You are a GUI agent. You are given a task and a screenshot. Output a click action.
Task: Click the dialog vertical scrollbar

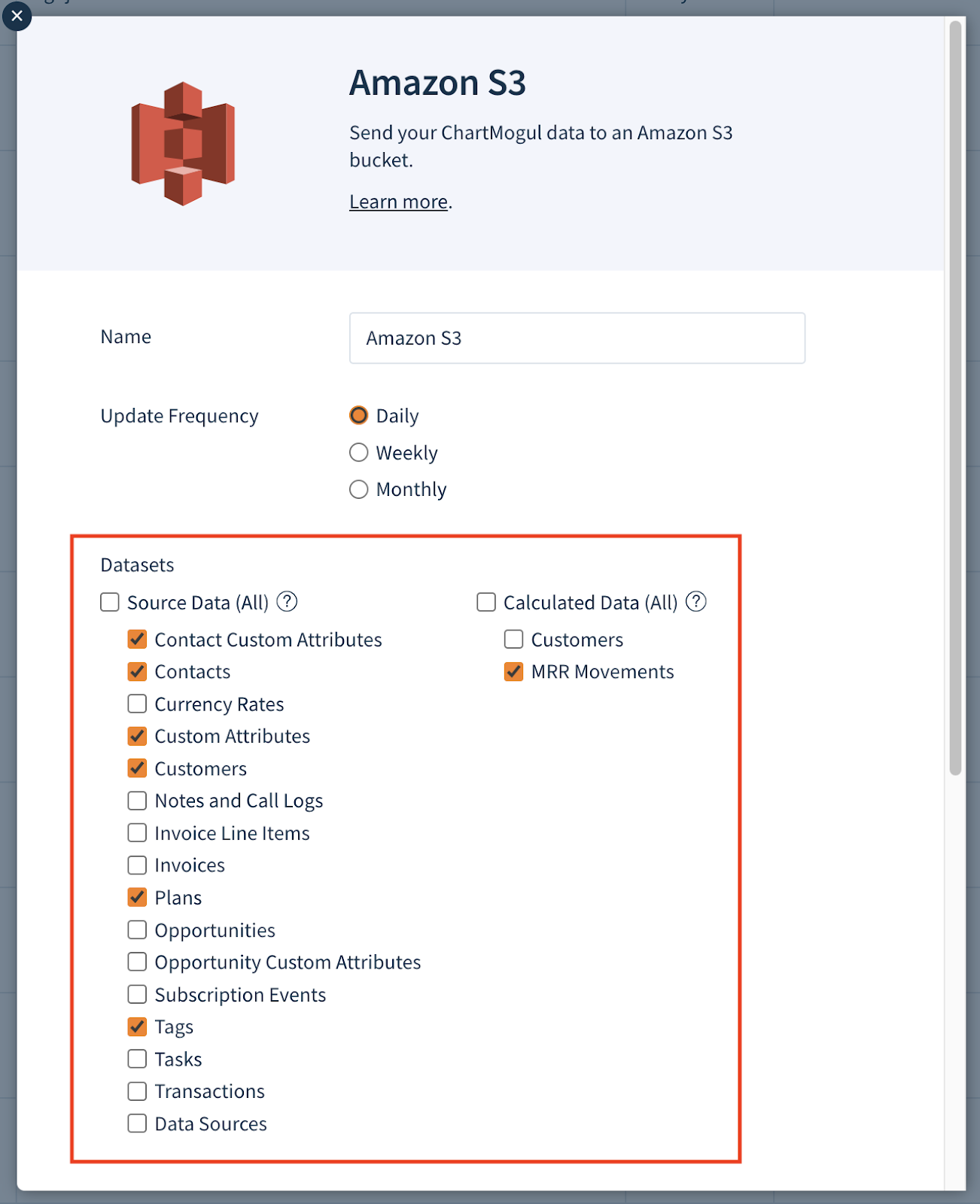pyautogui.click(x=955, y=398)
